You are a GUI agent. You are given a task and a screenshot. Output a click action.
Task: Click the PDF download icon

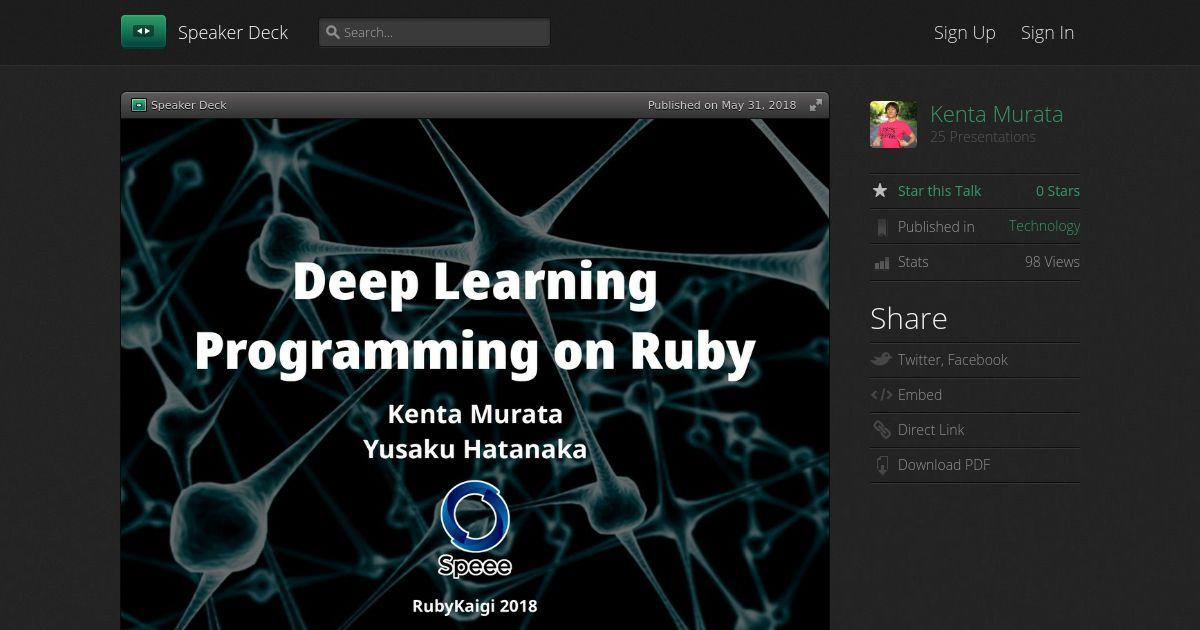tap(881, 465)
